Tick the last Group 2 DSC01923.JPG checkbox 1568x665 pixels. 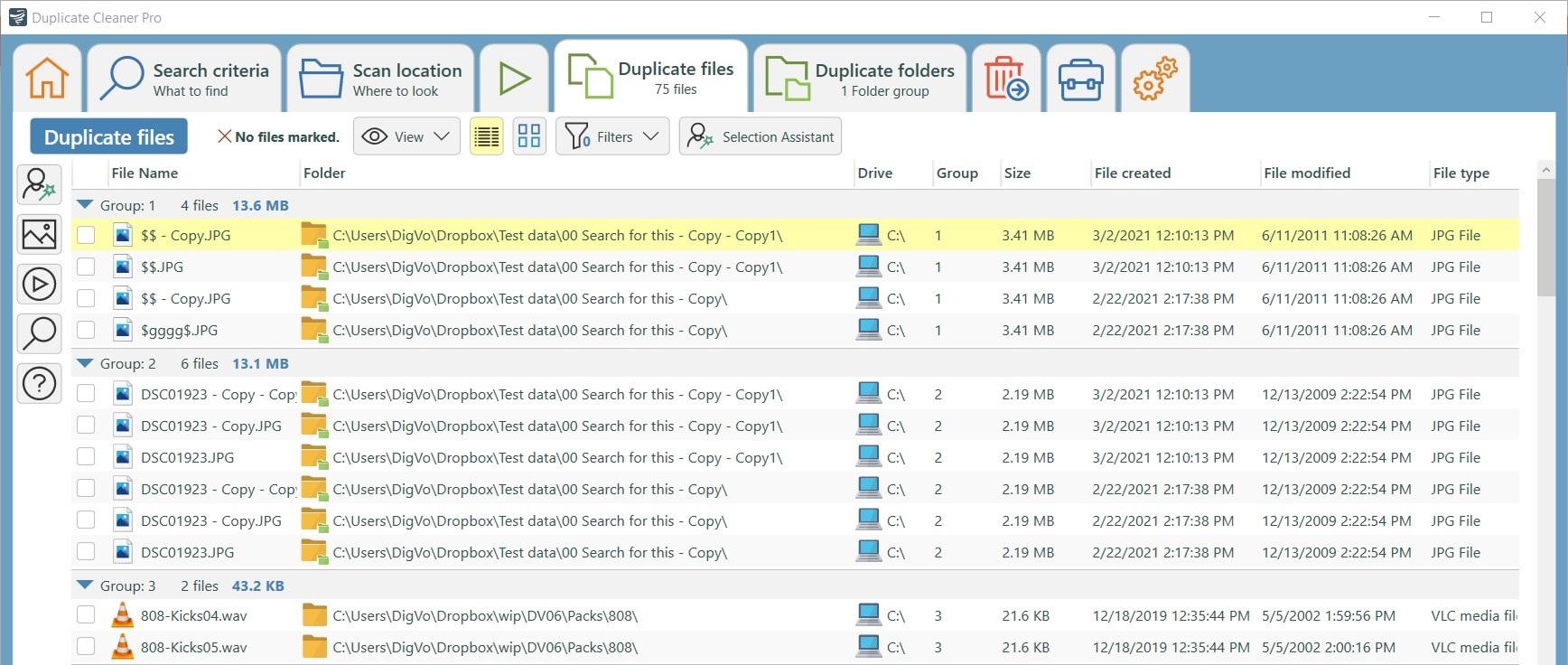point(86,552)
